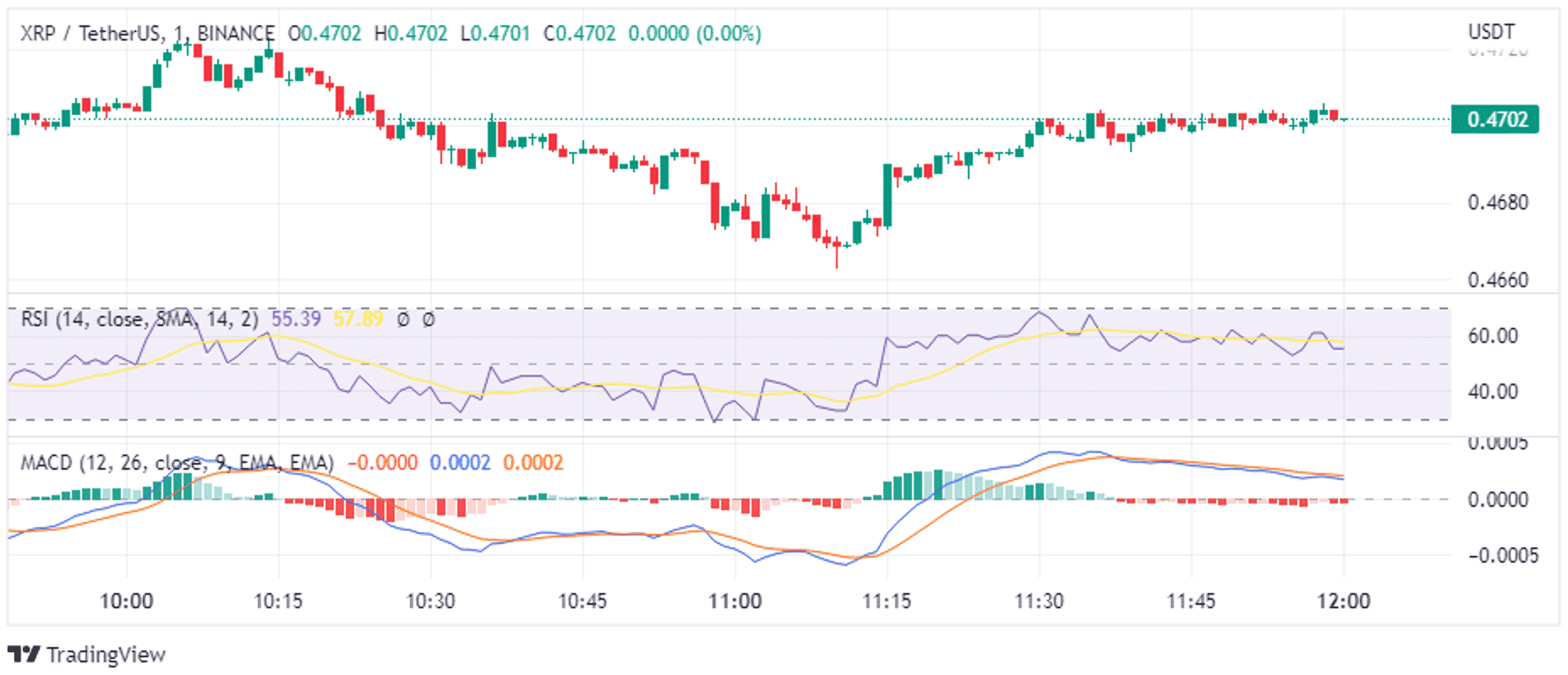This screenshot has width=1568, height=675.
Task: Click the XRP / TetherUS symbol title
Action: [x=90, y=34]
